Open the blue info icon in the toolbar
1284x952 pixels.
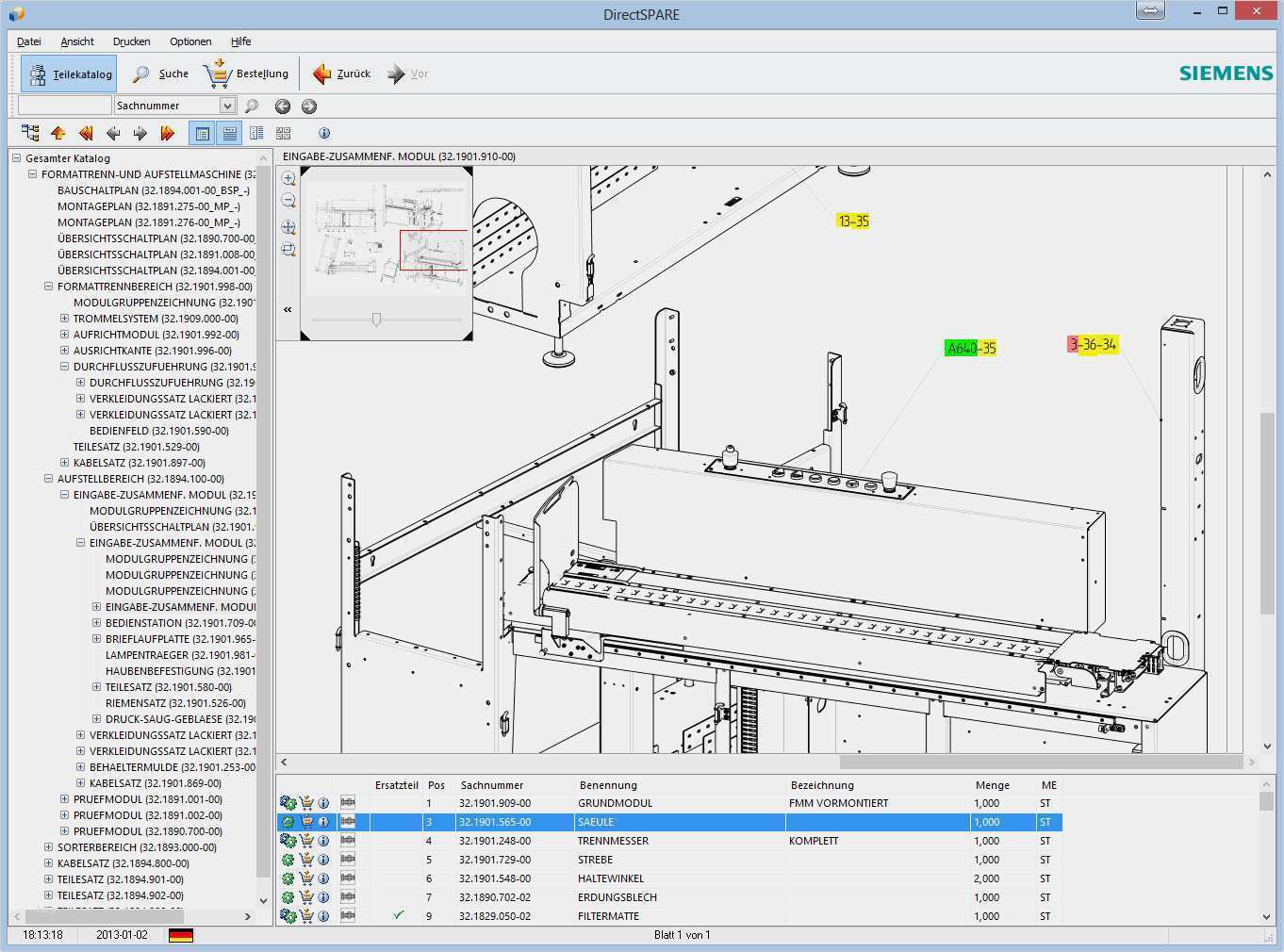coord(324,133)
